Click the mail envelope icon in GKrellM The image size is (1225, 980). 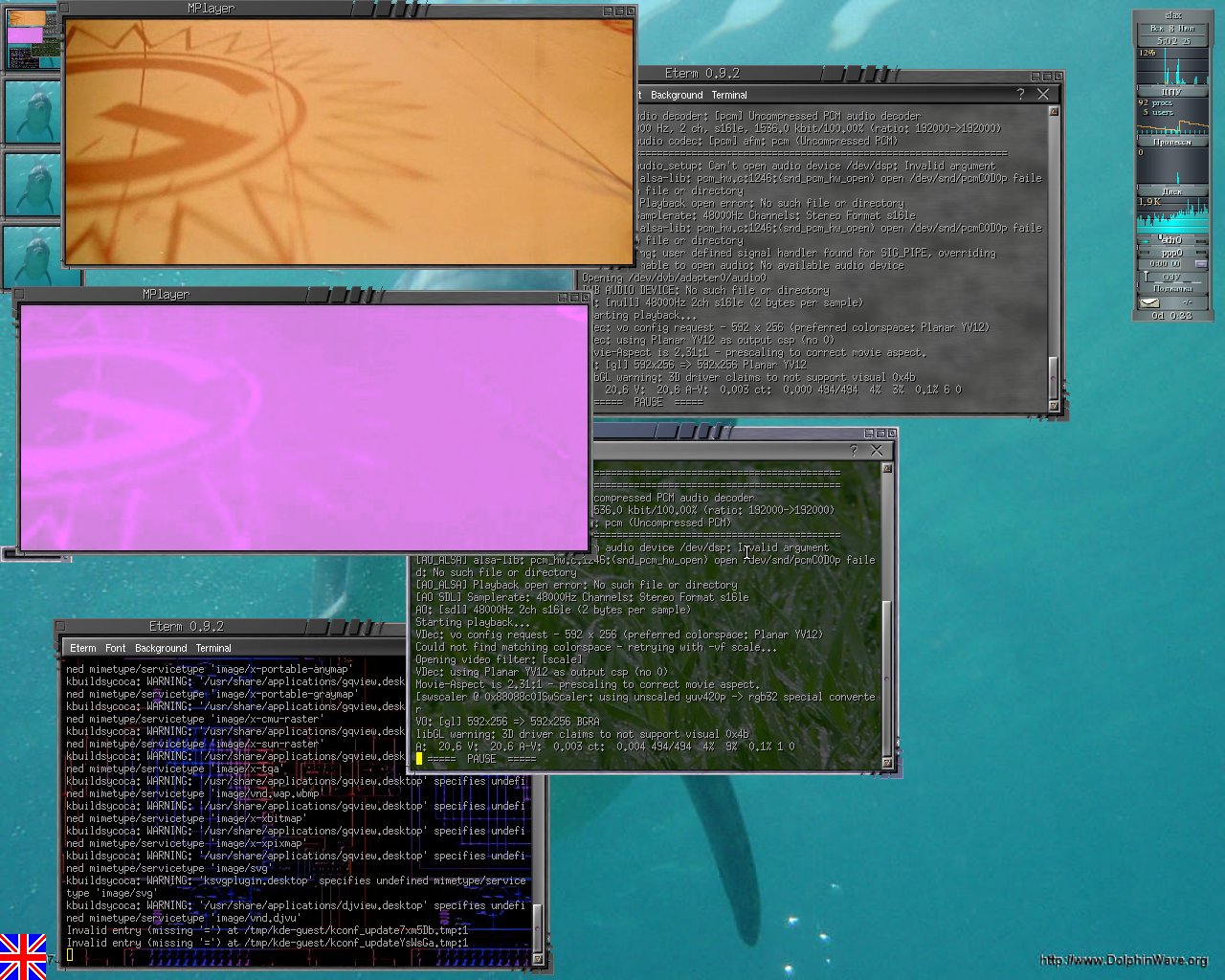coord(1149,302)
